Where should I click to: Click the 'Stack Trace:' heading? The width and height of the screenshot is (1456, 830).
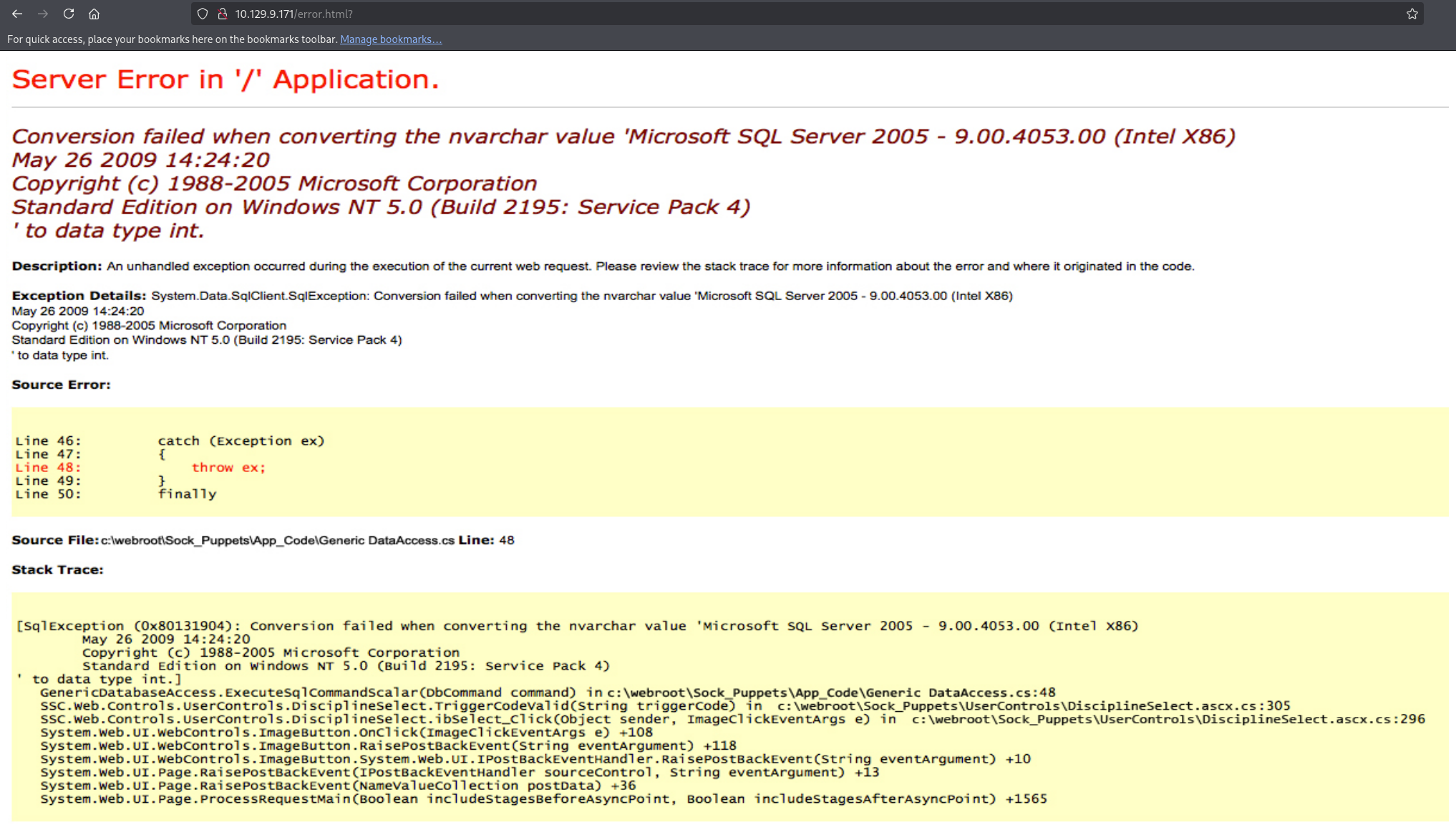click(57, 570)
